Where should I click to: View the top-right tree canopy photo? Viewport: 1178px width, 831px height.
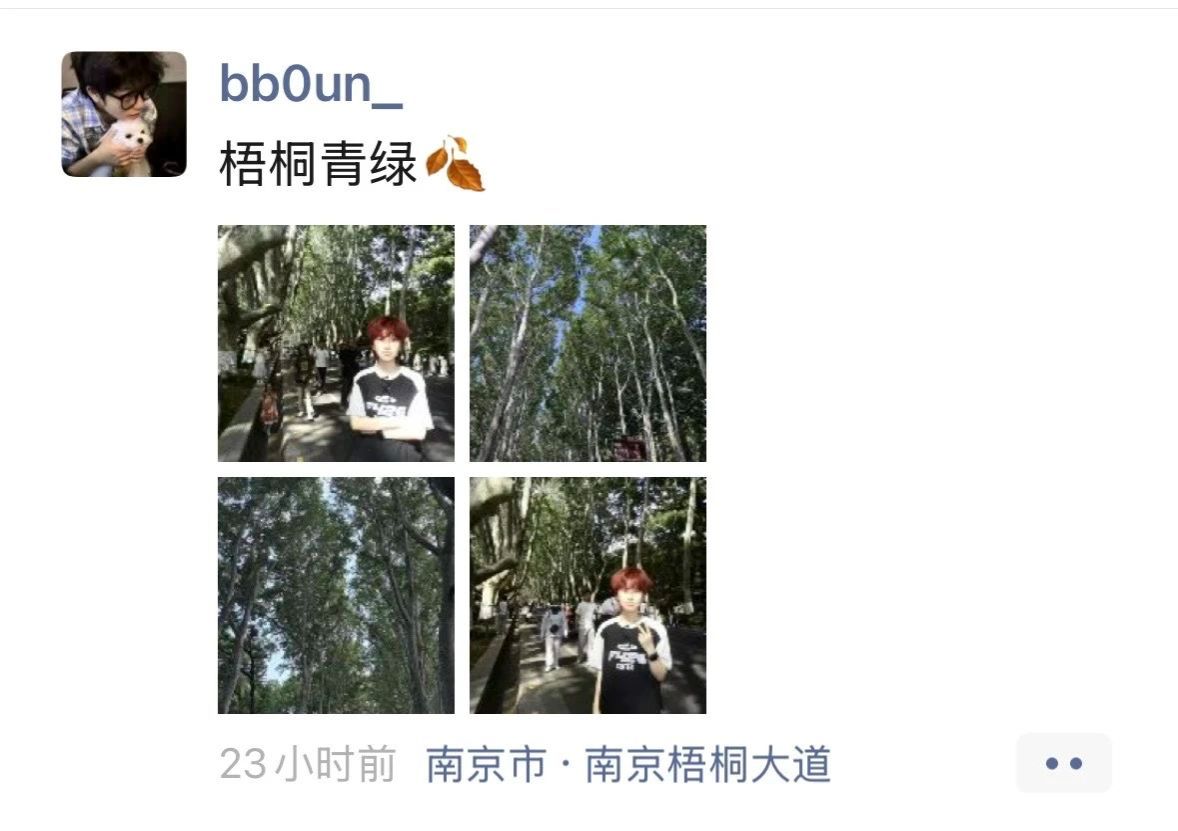coord(587,343)
